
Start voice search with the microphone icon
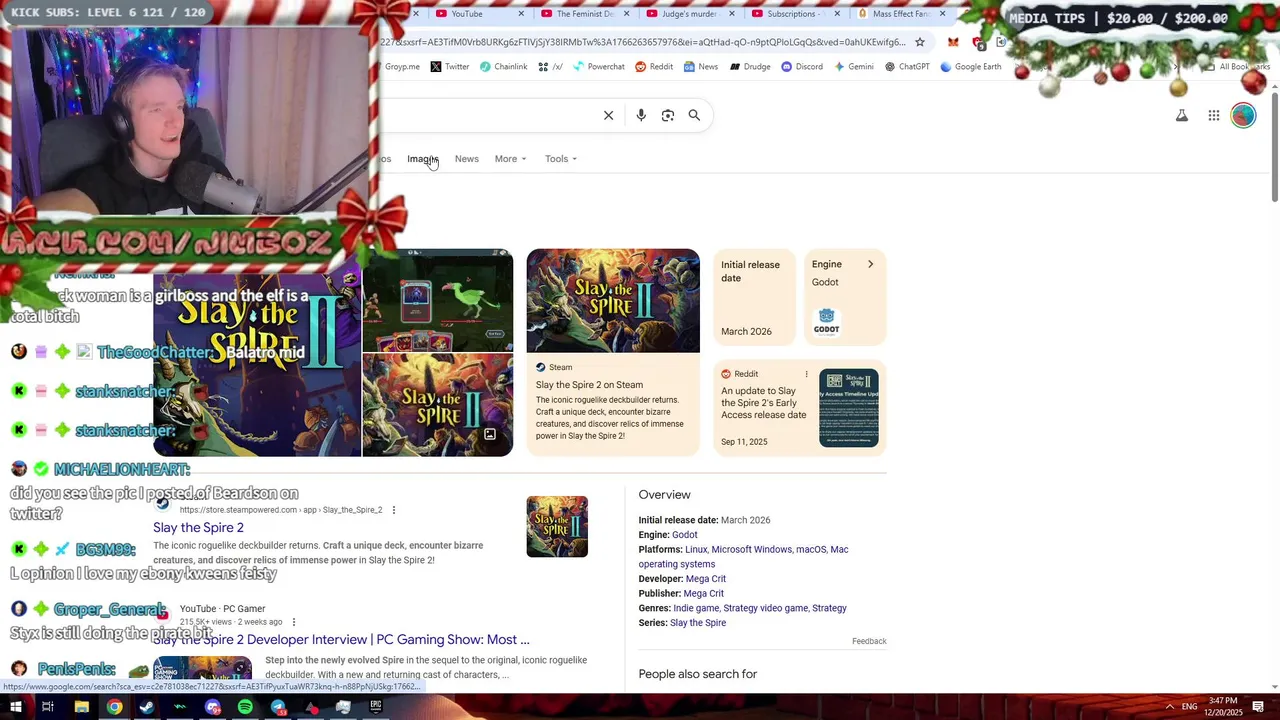click(x=641, y=115)
